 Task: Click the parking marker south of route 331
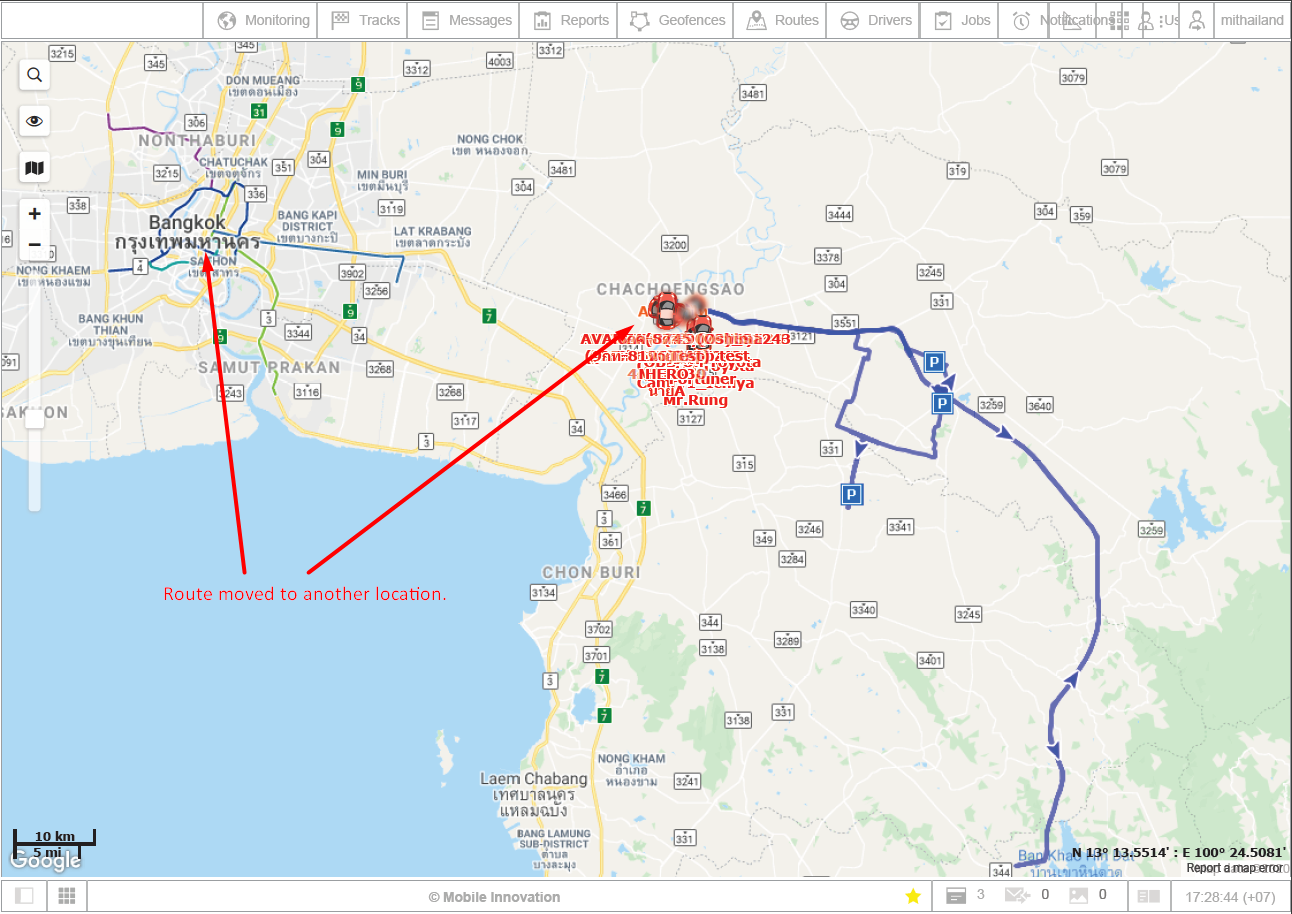click(851, 494)
